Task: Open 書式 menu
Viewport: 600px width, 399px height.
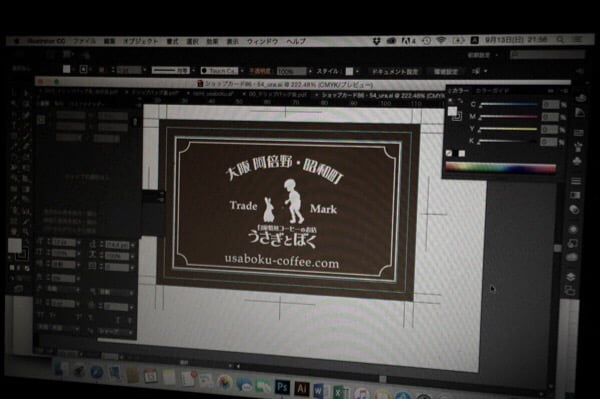Action: coord(173,41)
